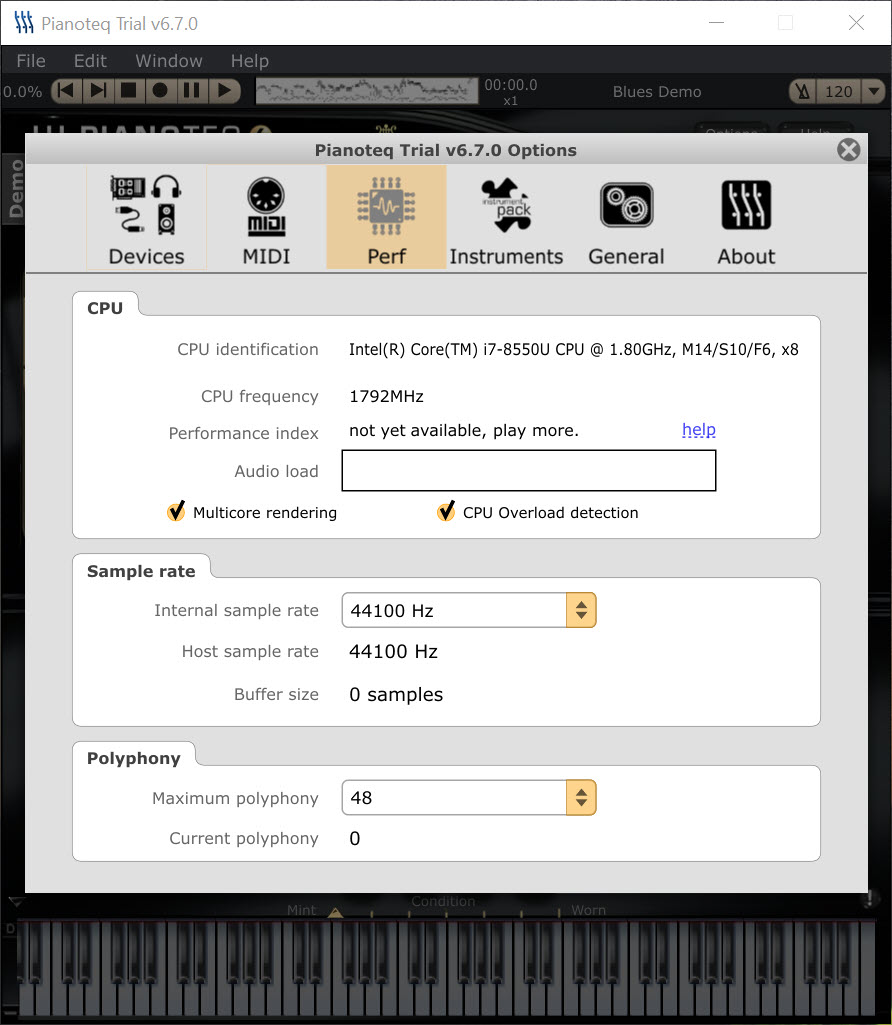Click the Buffer size 0 samples value

point(396,694)
